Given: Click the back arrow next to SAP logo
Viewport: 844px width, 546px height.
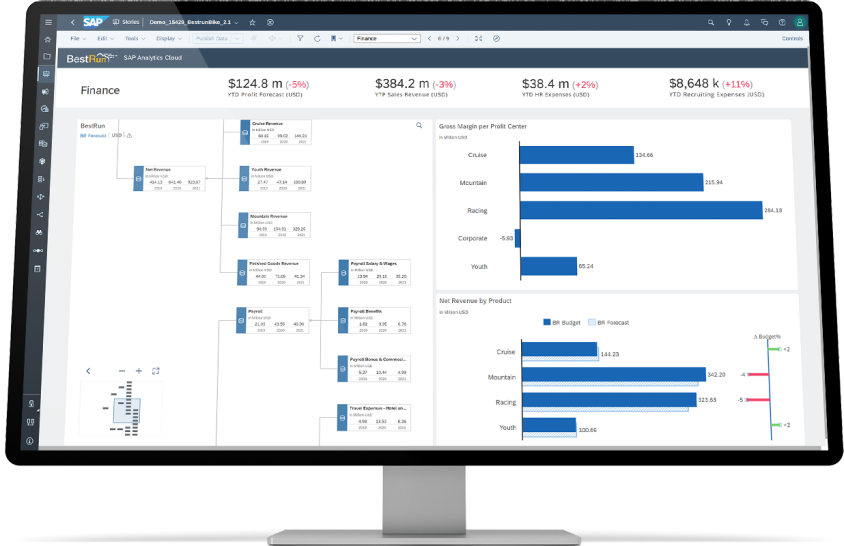Looking at the screenshot, I should [73, 22].
